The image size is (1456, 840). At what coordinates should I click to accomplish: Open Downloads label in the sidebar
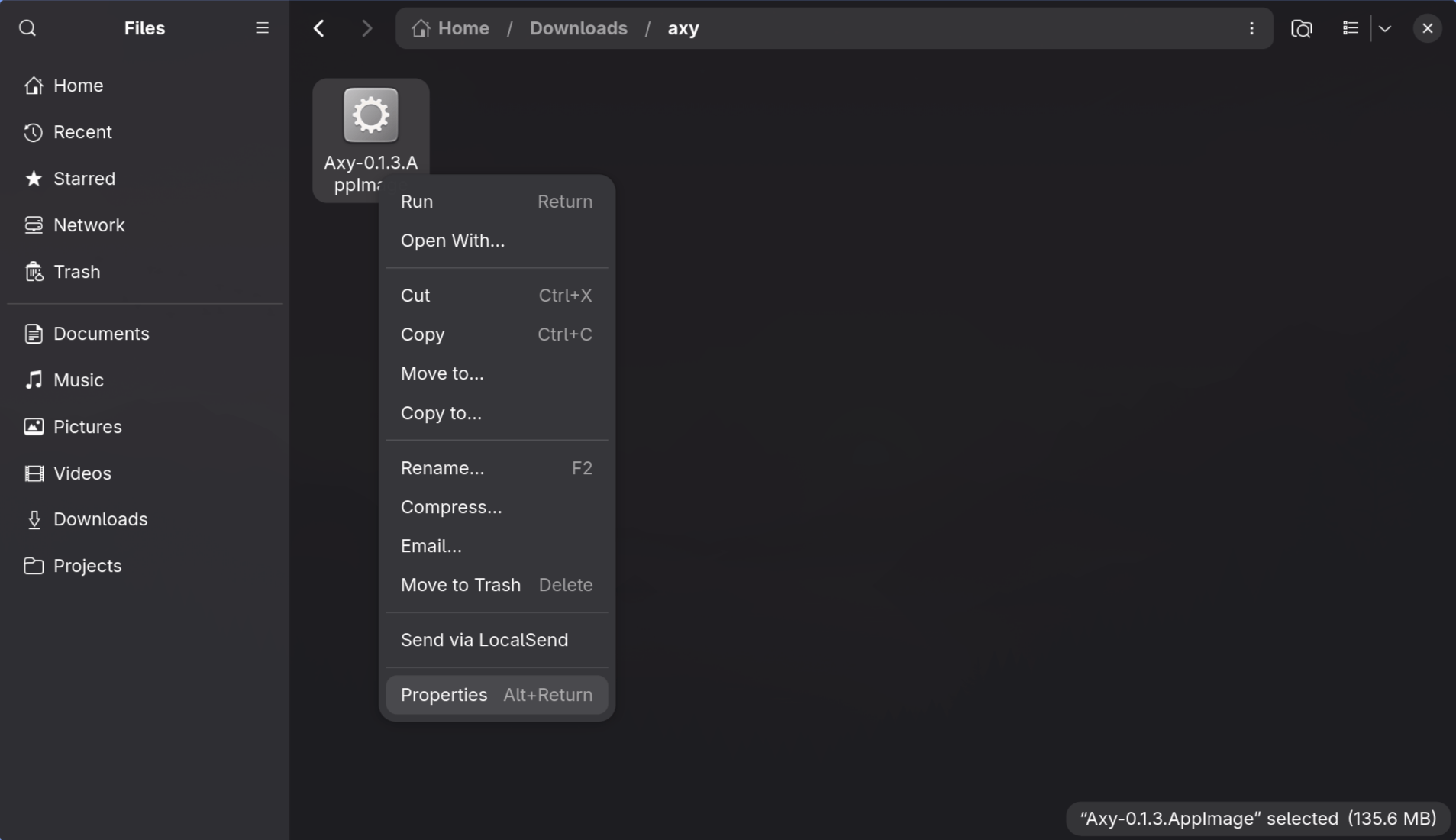click(101, 520)
